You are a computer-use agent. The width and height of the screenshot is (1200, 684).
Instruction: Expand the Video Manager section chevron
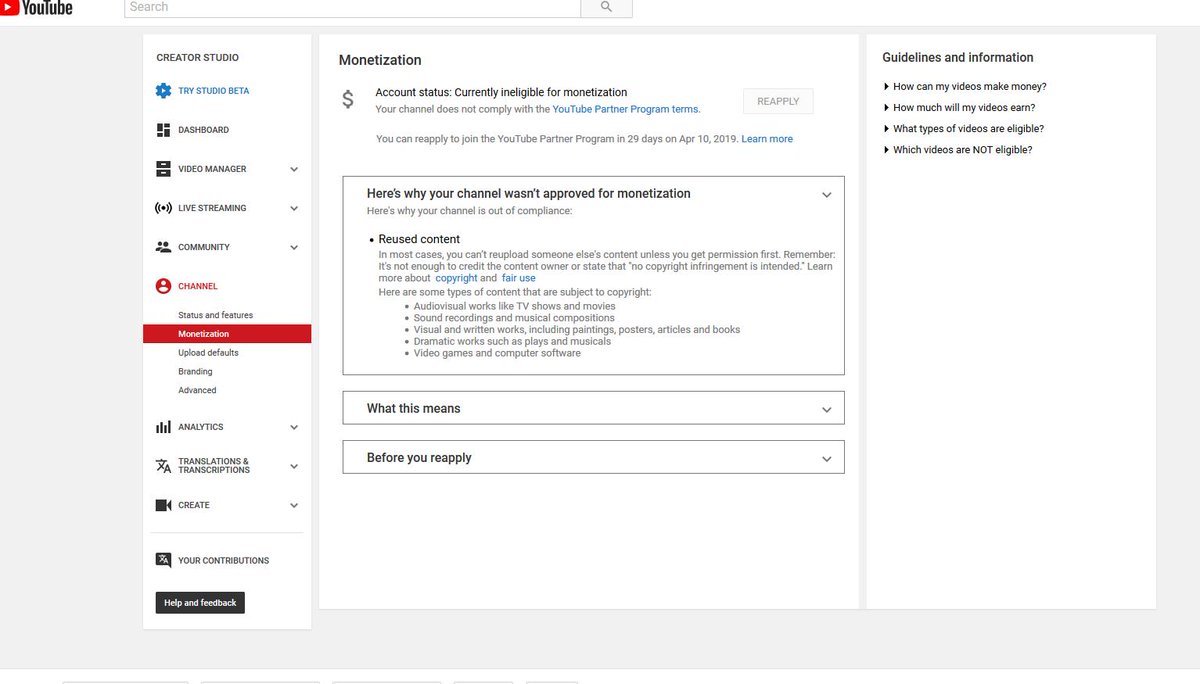click(294, 170)
